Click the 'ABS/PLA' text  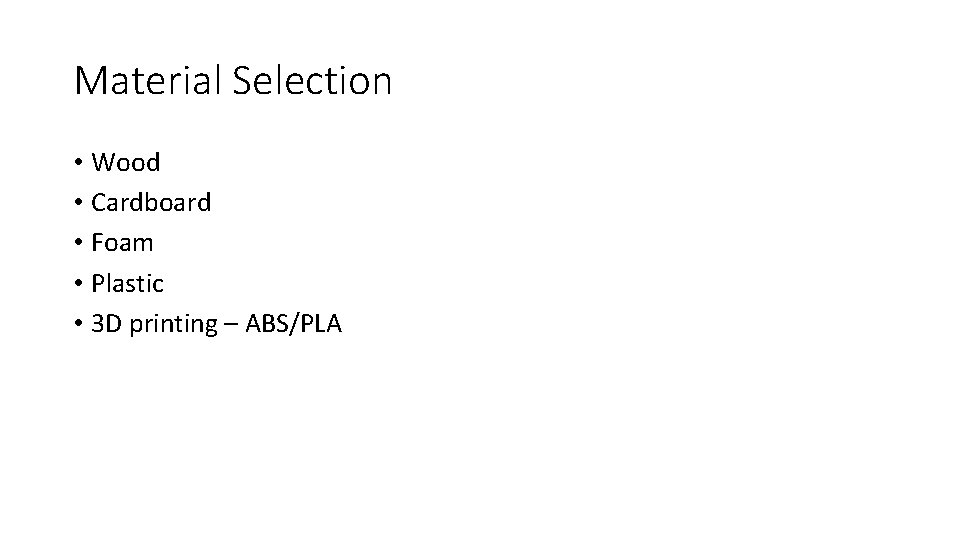click(x=293, y=324)
